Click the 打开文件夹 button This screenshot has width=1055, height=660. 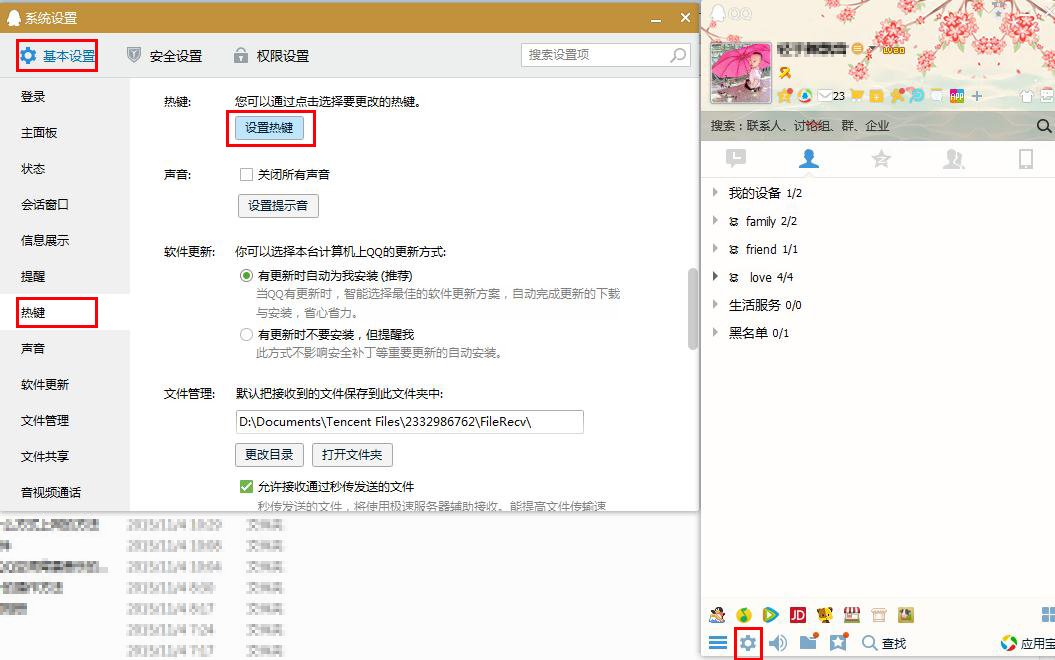coord(352,454)
